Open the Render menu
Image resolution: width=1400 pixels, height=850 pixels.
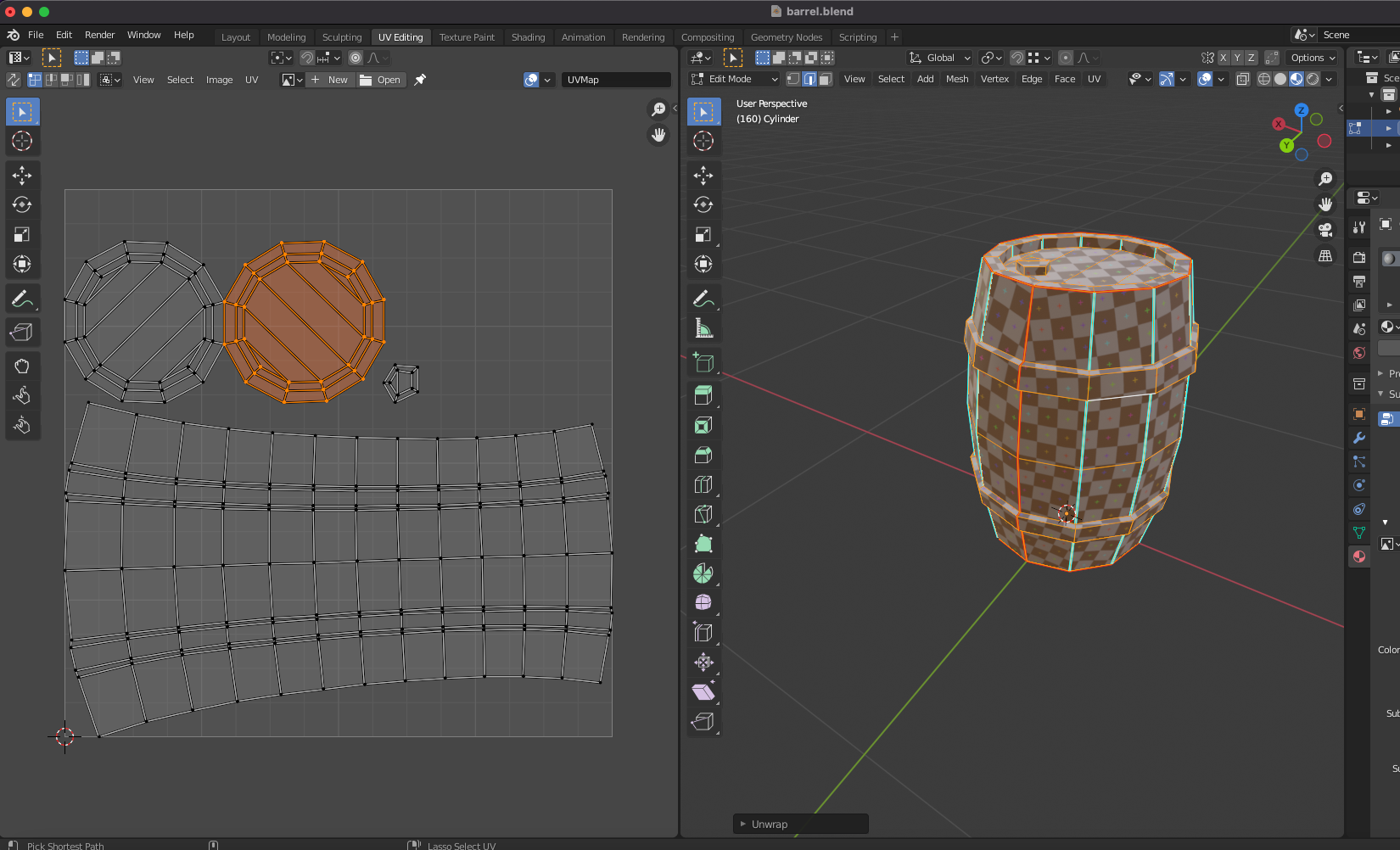(x=99, y=35)
